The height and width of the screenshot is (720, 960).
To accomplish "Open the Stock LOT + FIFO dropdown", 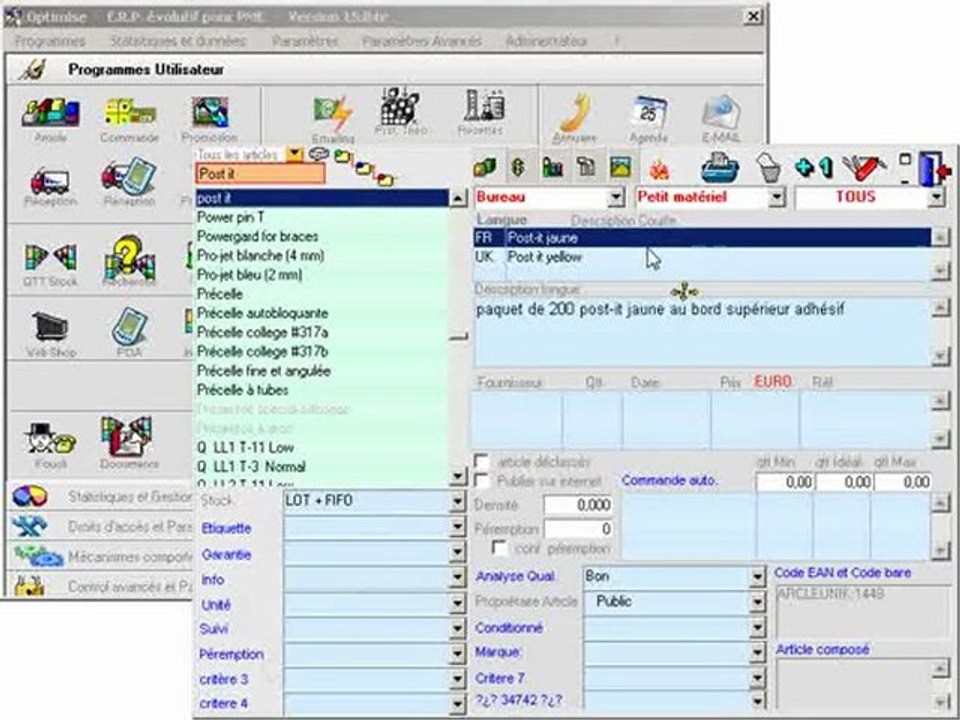I will (x=457, y=501).
